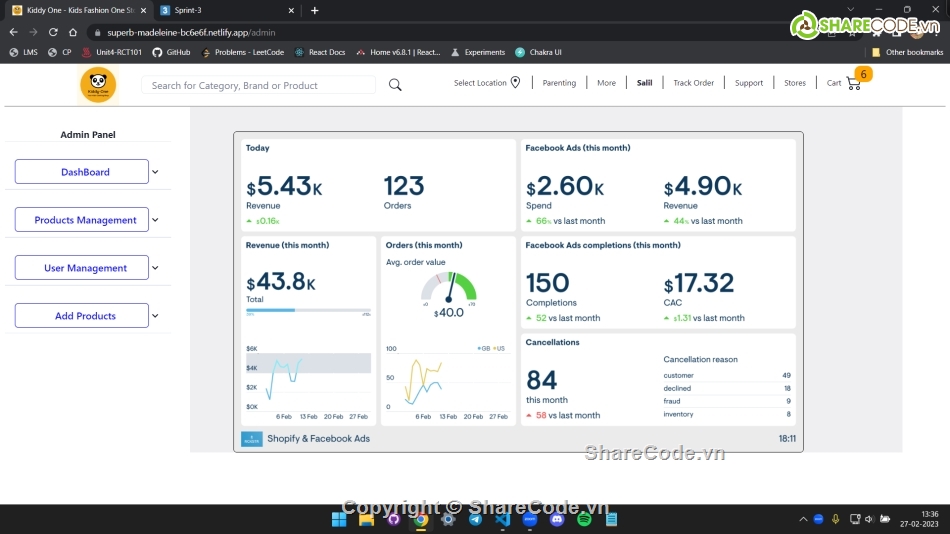Click the Kiddy One panda logo

coord(98,85)
